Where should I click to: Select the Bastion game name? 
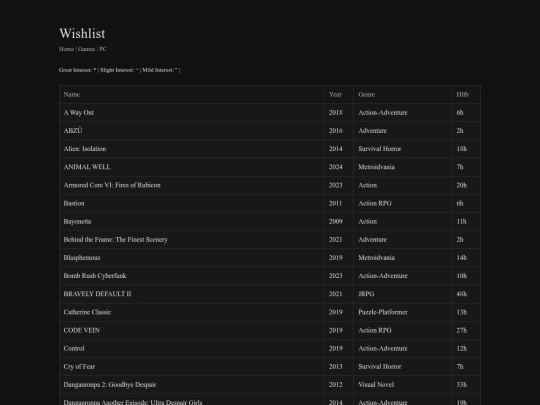click(74, 203)
